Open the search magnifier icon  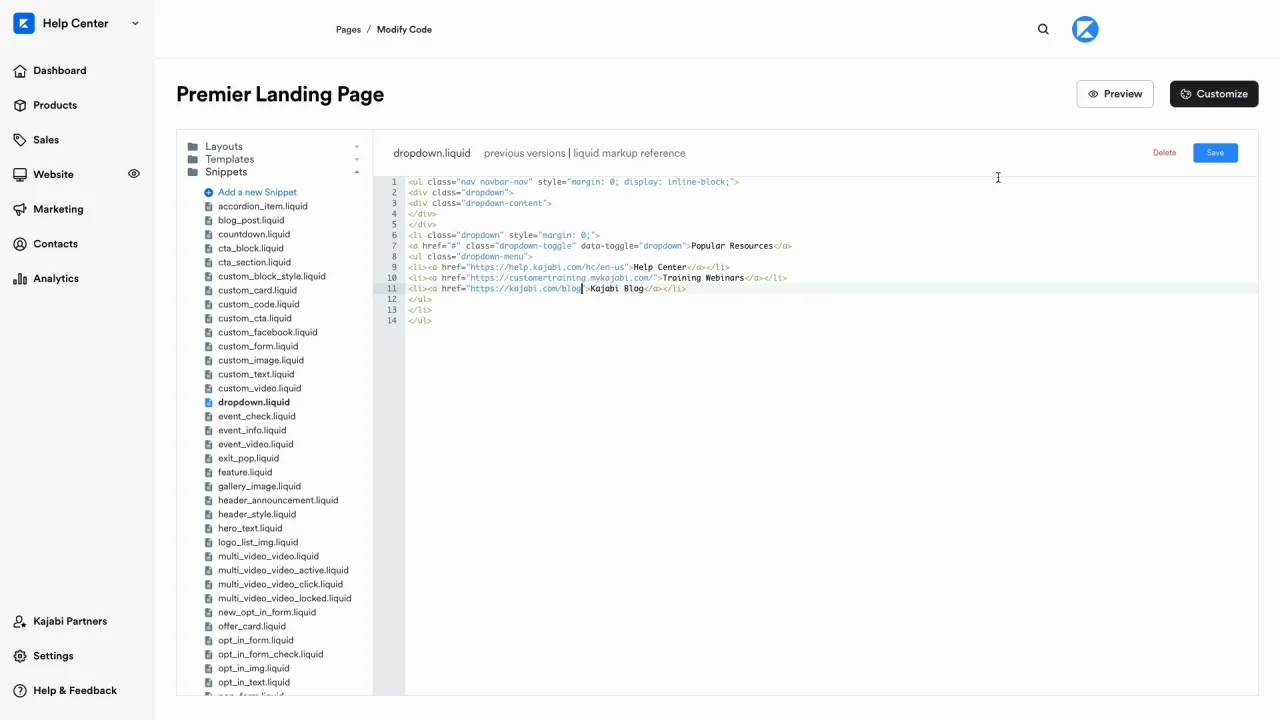[1043, 30]
